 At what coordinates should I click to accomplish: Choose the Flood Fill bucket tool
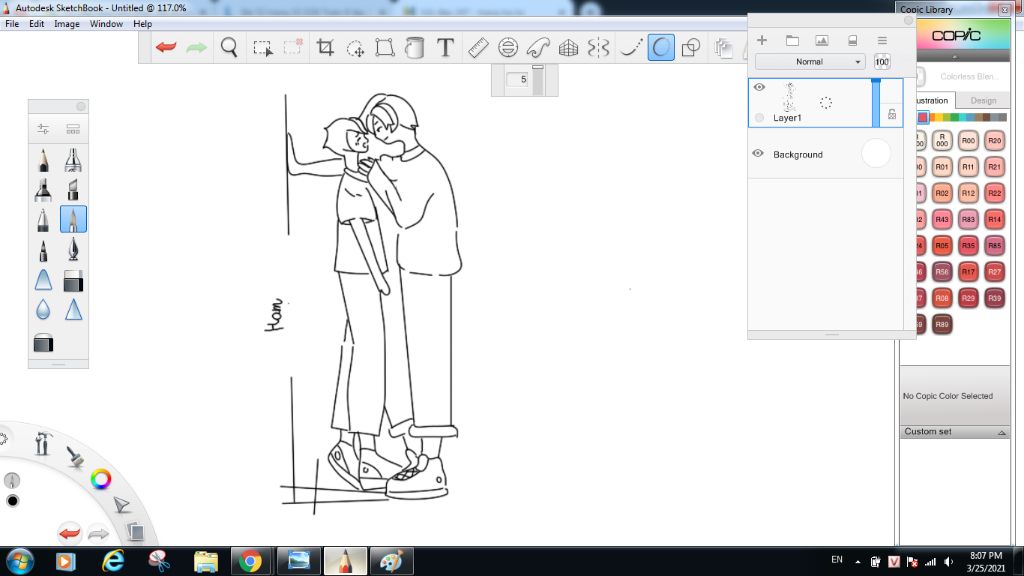[415, 47]
